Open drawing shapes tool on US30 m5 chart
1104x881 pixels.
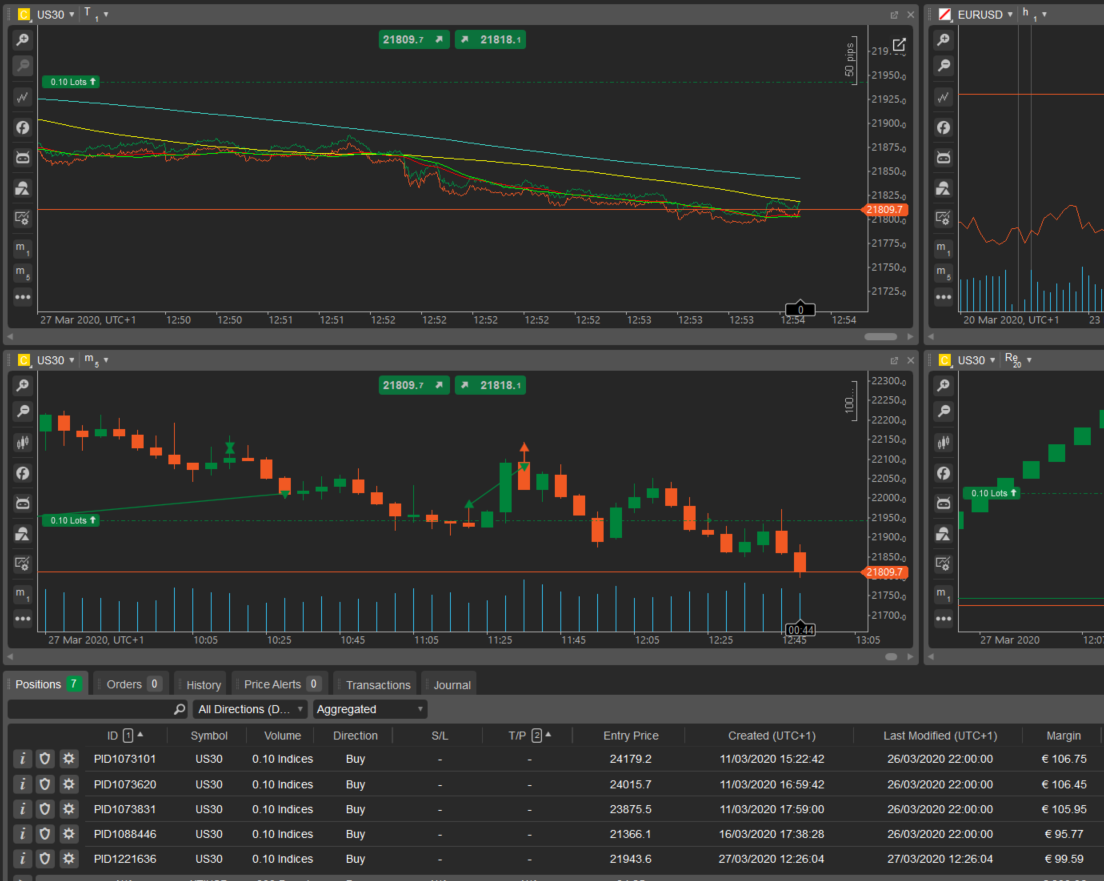(23, 534)
